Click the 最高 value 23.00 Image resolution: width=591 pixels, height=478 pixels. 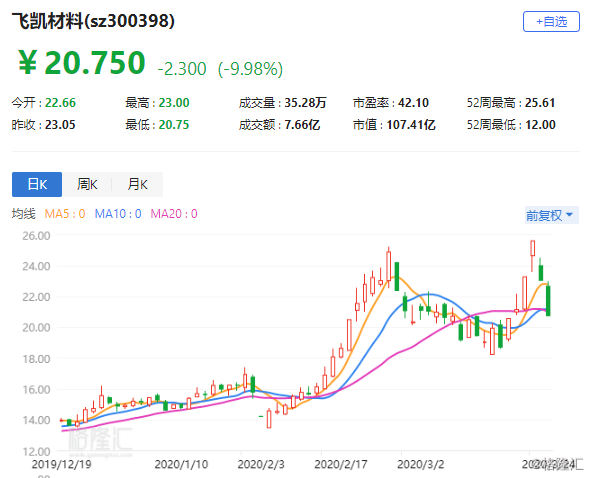pos(174,103)
